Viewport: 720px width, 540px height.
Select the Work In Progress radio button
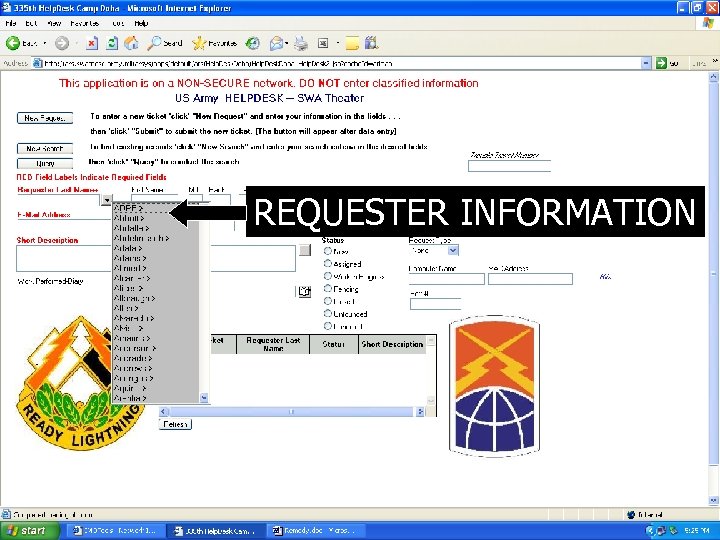coord(328,276)
